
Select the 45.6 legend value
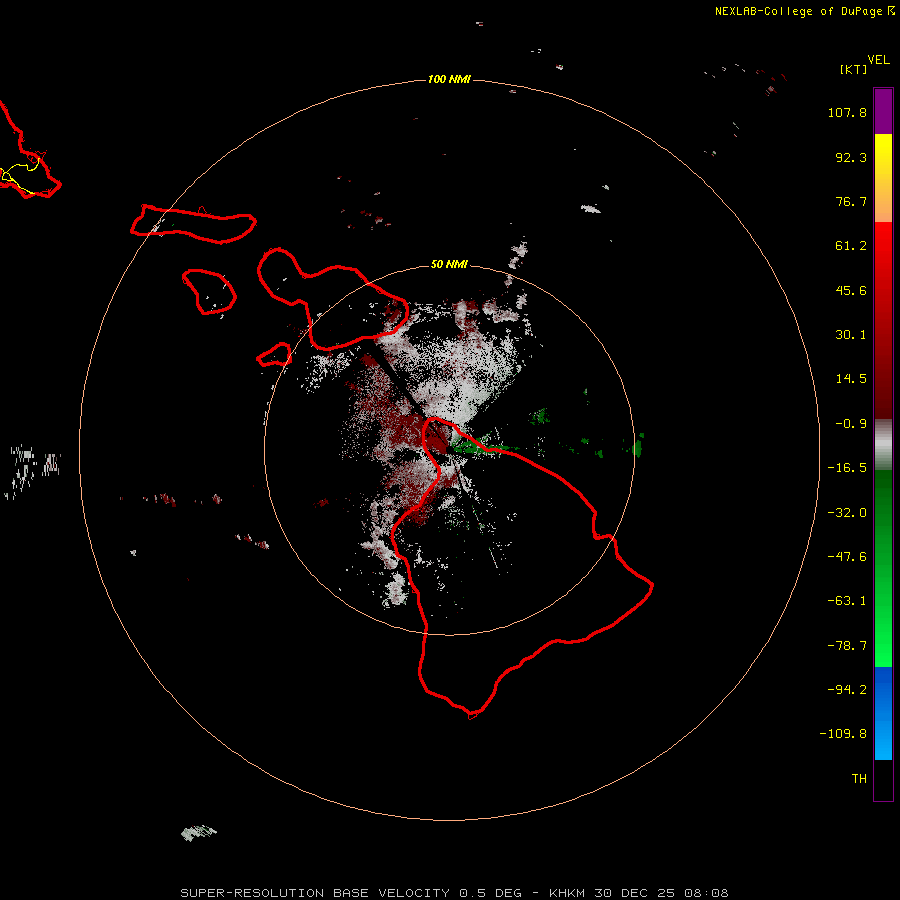point(851,290)
